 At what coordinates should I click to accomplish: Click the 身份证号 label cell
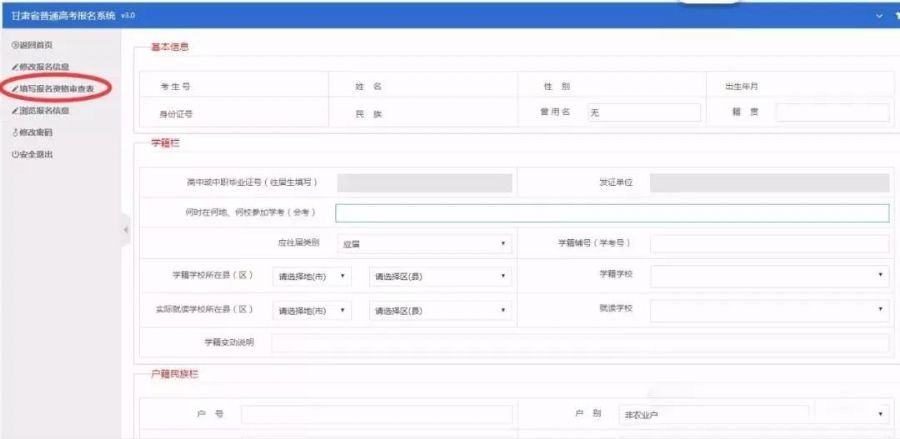pyautogui.click(x=176, y=114)
